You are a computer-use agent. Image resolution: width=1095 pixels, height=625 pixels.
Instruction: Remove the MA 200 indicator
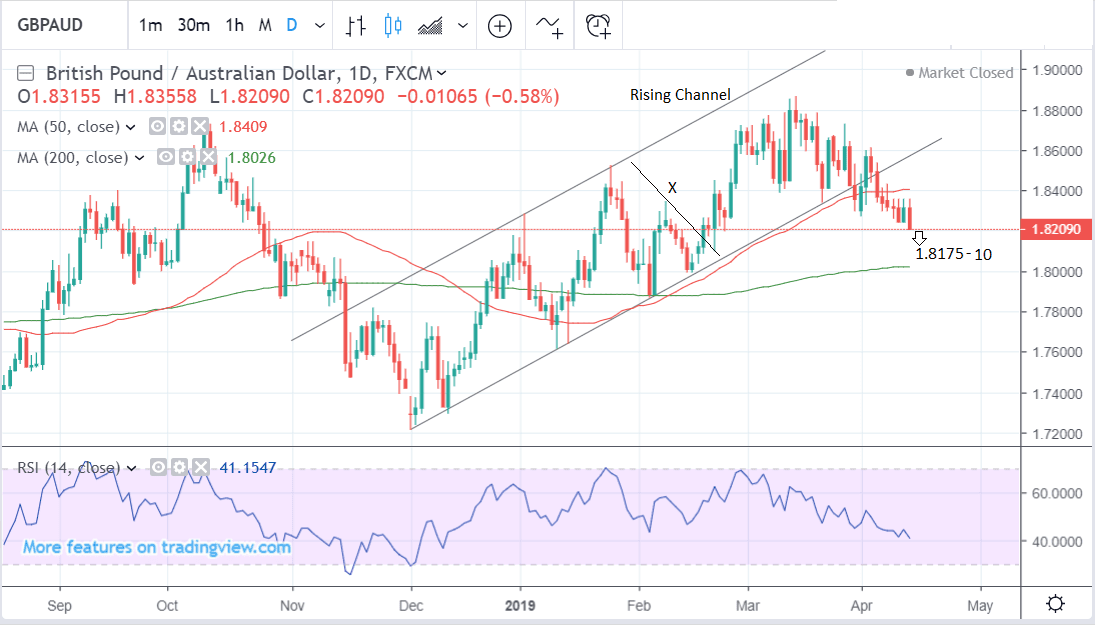[207, 157]
